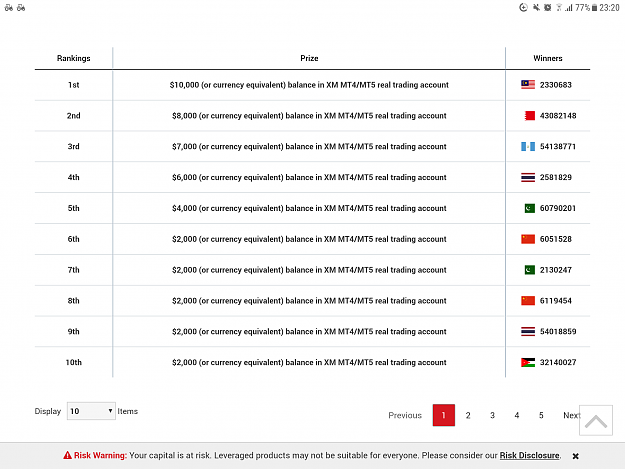
Task: Click winner account number 2130247
Action: click(x=556, y=270)
